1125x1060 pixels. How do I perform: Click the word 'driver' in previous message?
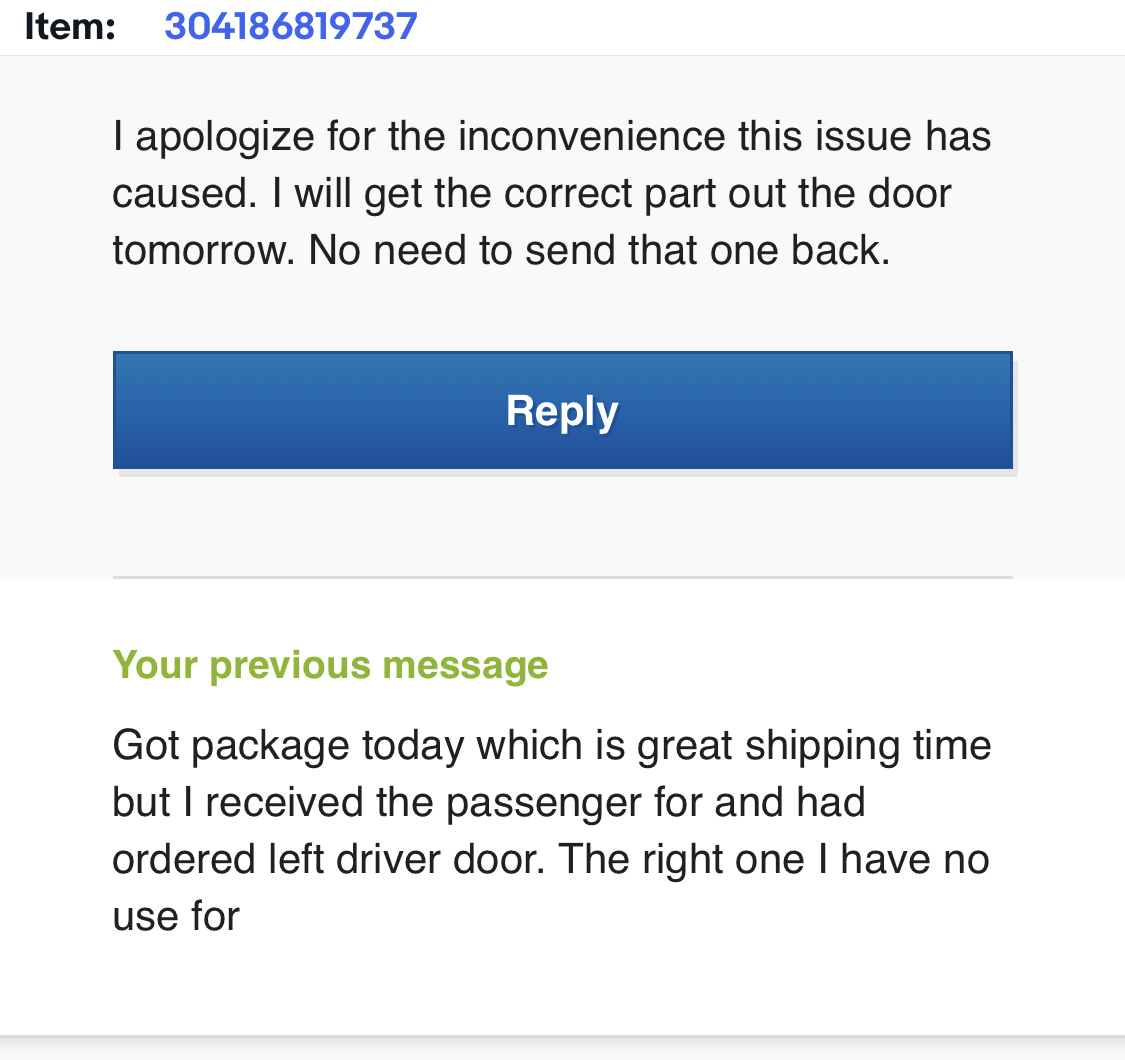(x=388, y=859)
